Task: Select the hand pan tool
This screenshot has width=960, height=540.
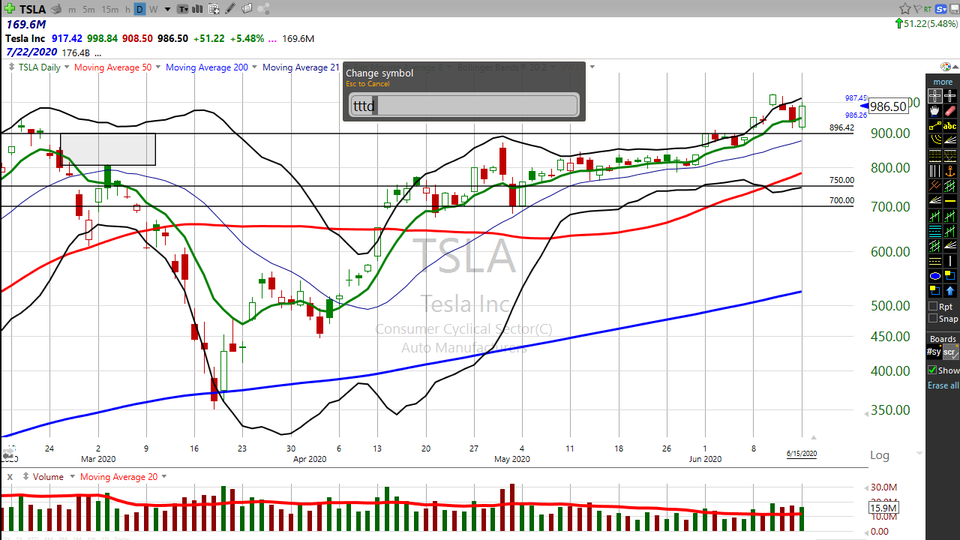Action: pos(934,111)
